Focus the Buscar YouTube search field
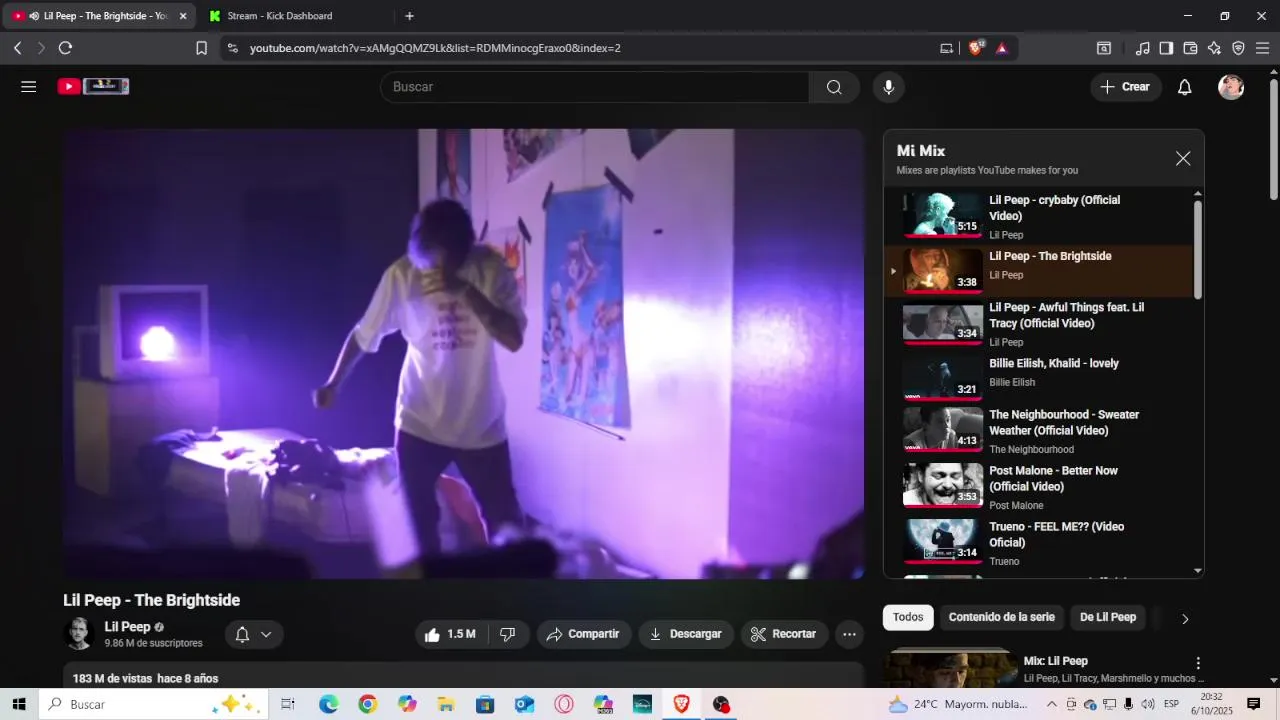Image resolution: width=1280 pixels, height=720 pixels. click(x=594, y=87)
